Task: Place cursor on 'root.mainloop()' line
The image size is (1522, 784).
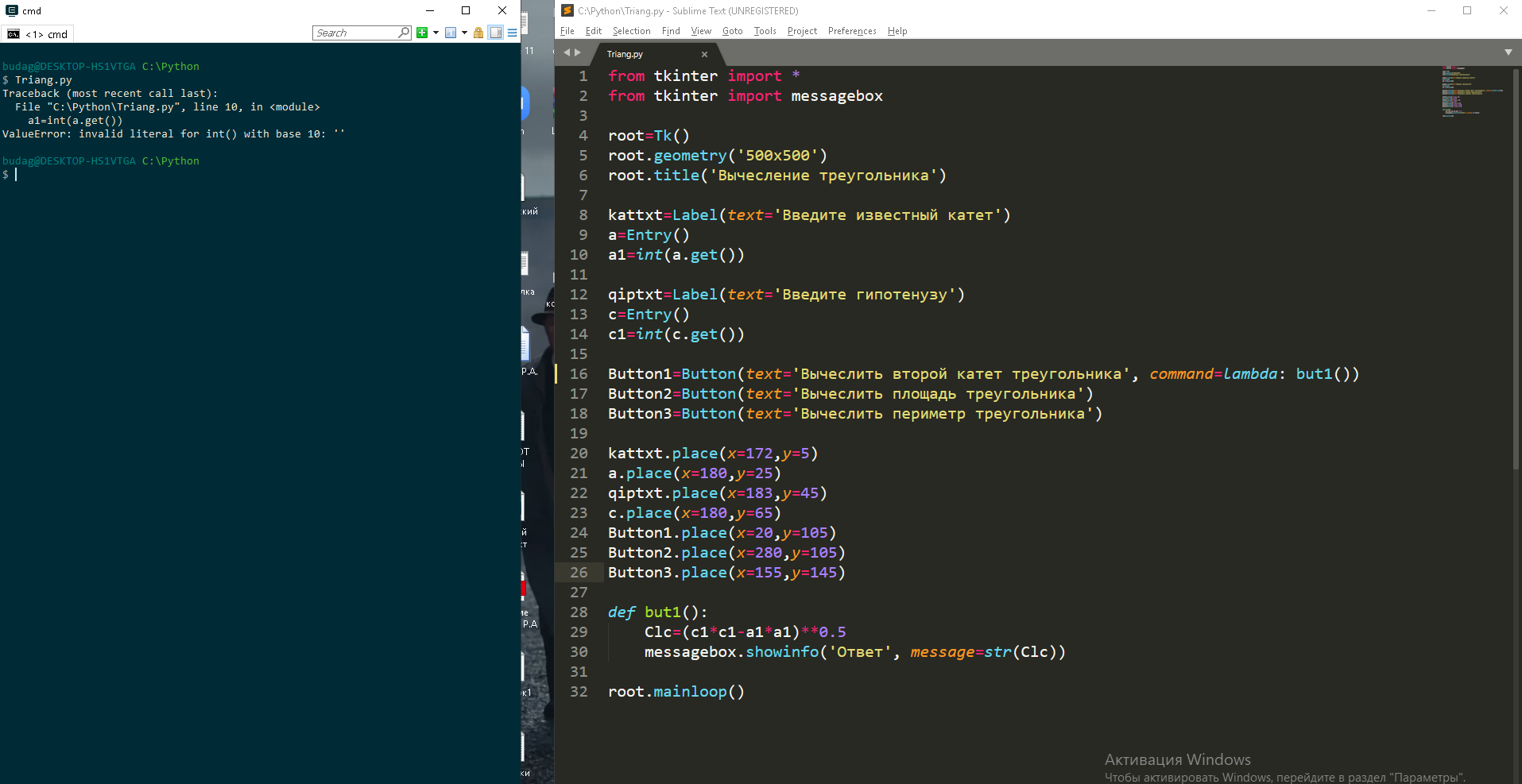Action: (x=676, y=692)
